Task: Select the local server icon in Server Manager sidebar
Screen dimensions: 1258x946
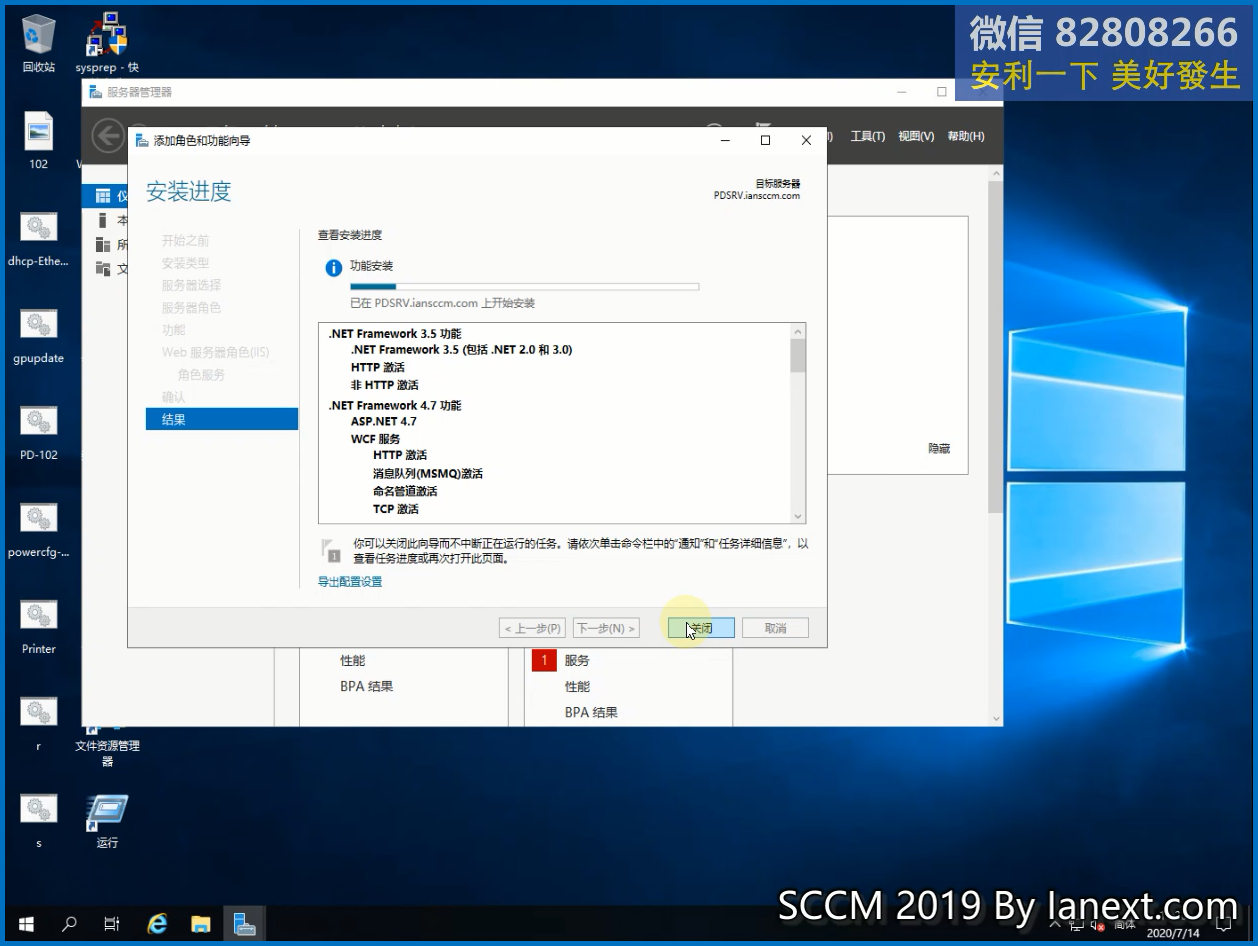Action: point(101,220)
